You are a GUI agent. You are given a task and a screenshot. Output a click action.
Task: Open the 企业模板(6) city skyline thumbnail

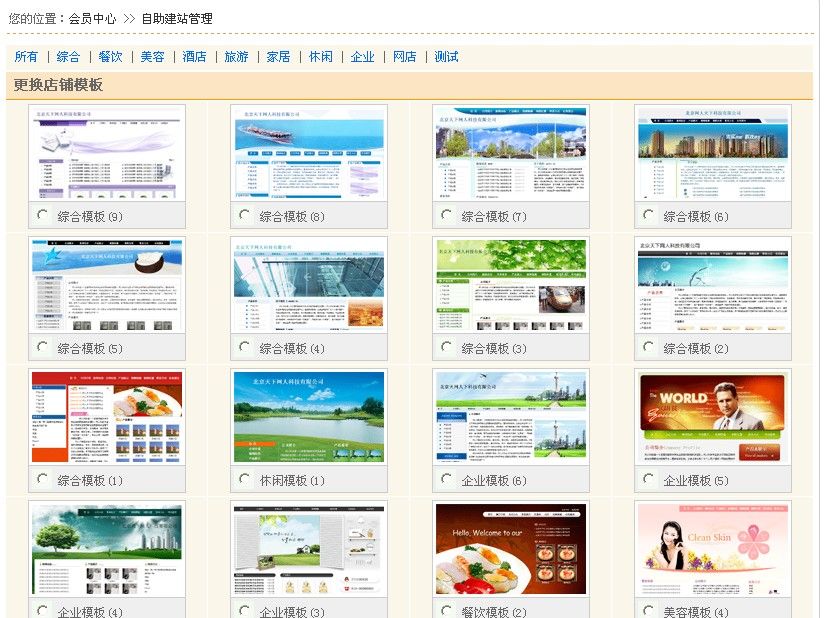[x=511, y=417]
